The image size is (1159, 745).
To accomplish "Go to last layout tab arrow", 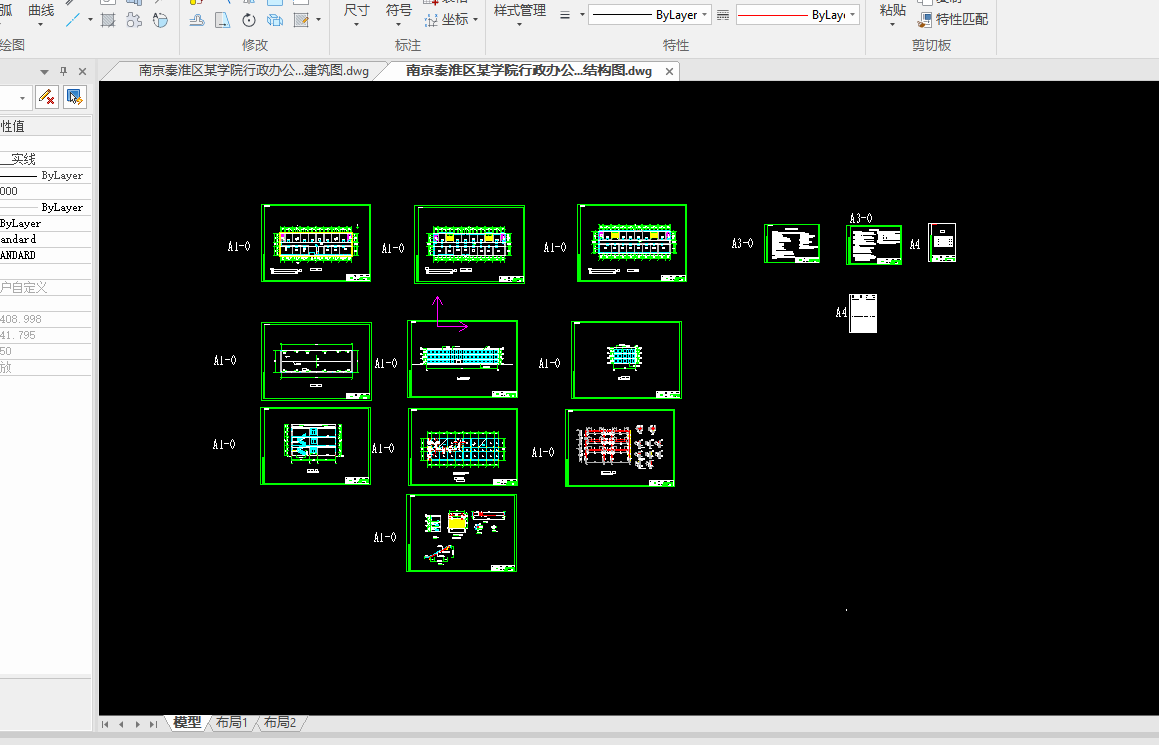I will (x=154, y=724).
